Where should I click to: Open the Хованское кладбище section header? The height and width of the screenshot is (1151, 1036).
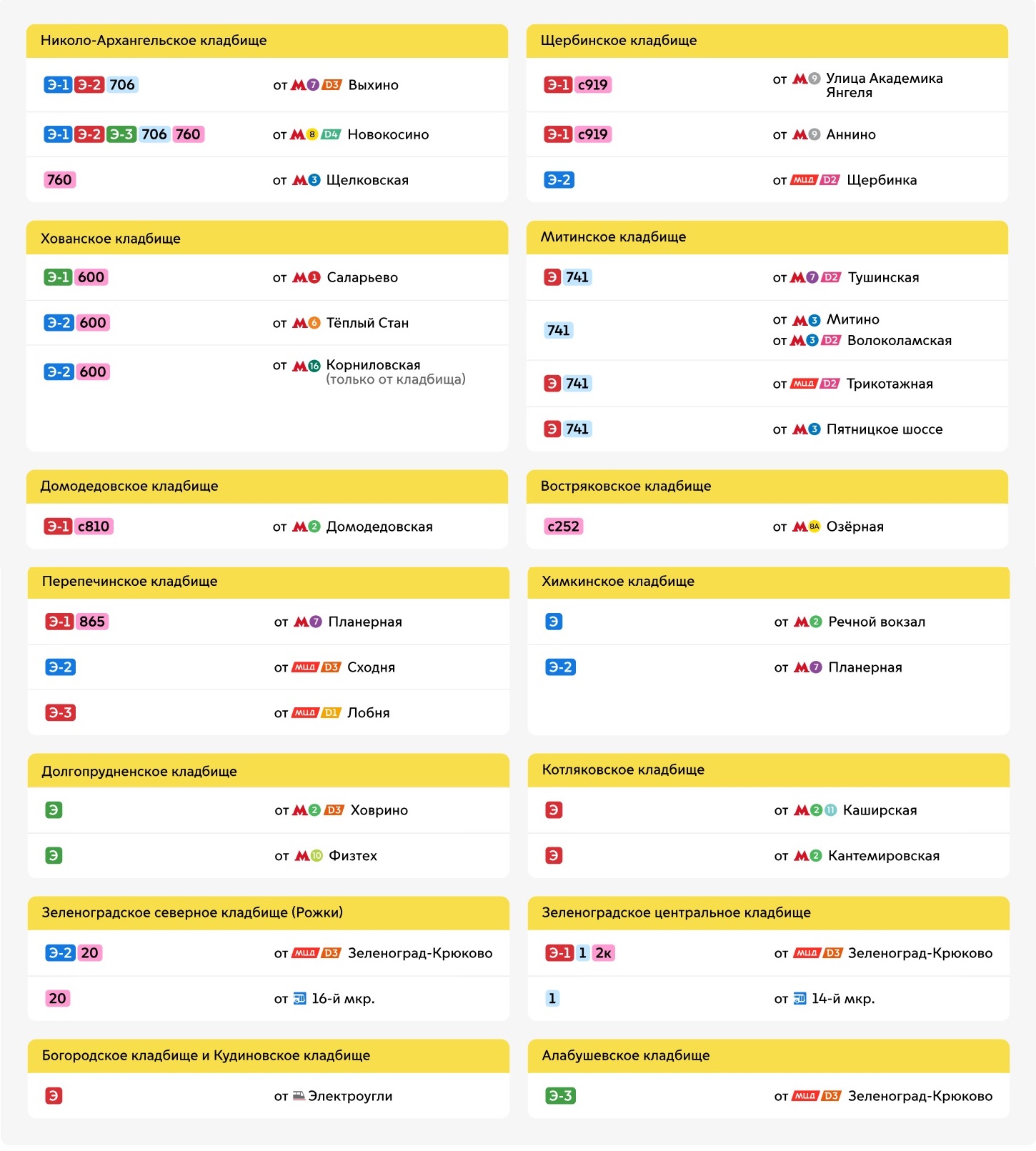[267, 238]
